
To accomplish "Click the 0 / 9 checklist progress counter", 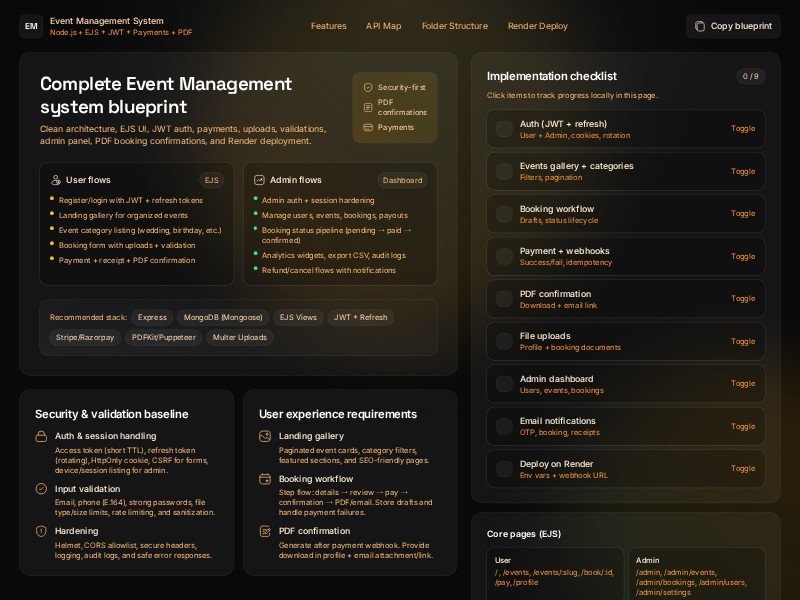I will click(750, 76).
